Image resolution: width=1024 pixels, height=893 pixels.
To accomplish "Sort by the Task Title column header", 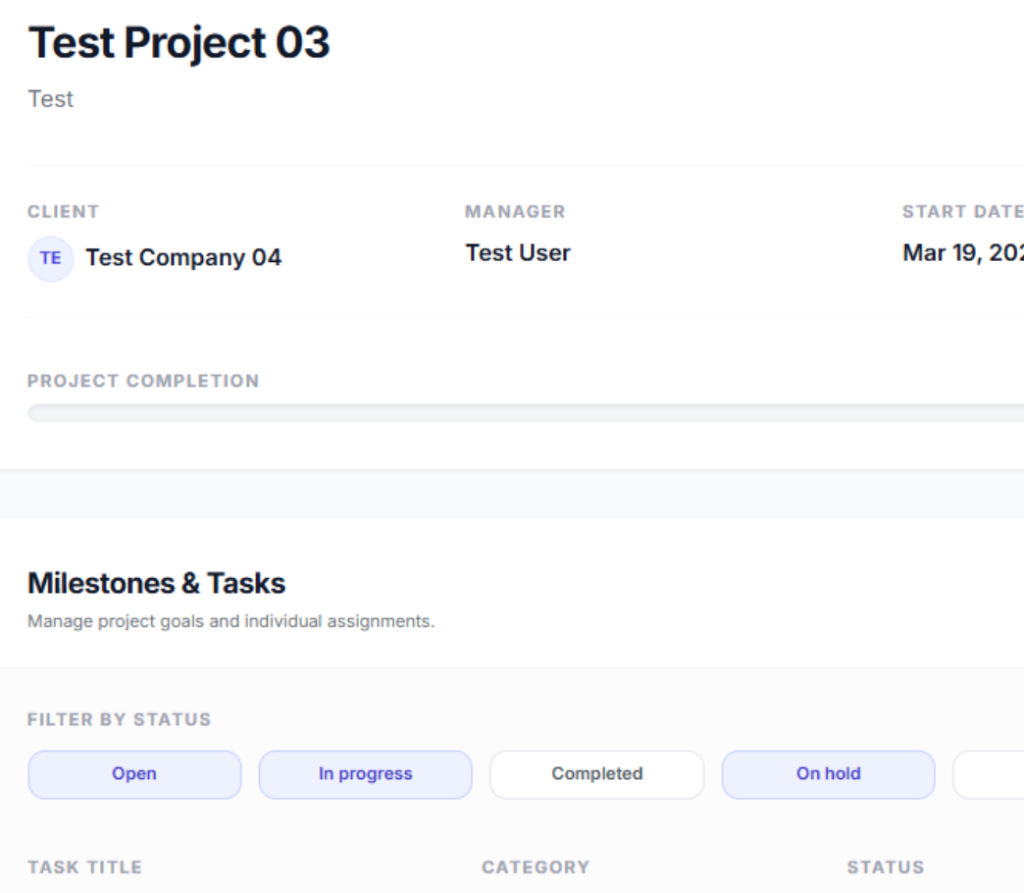I will coord(85,867).
